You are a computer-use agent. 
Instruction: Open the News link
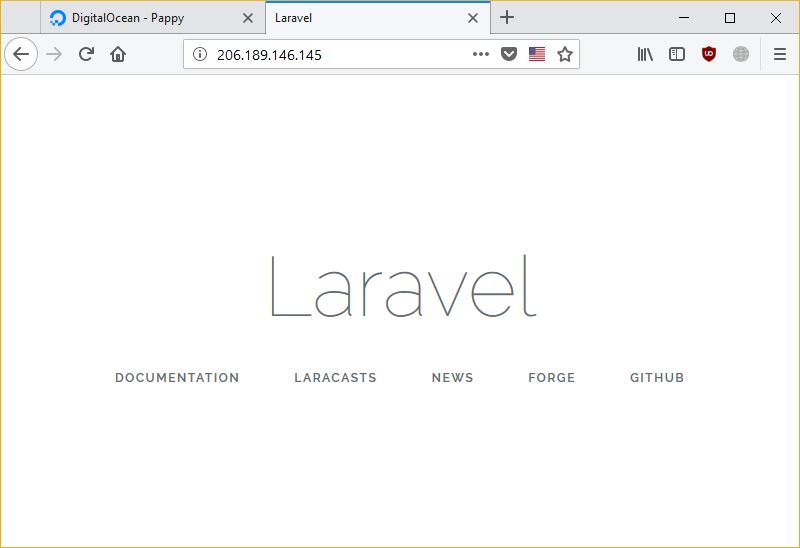click(x=453, y=378)
